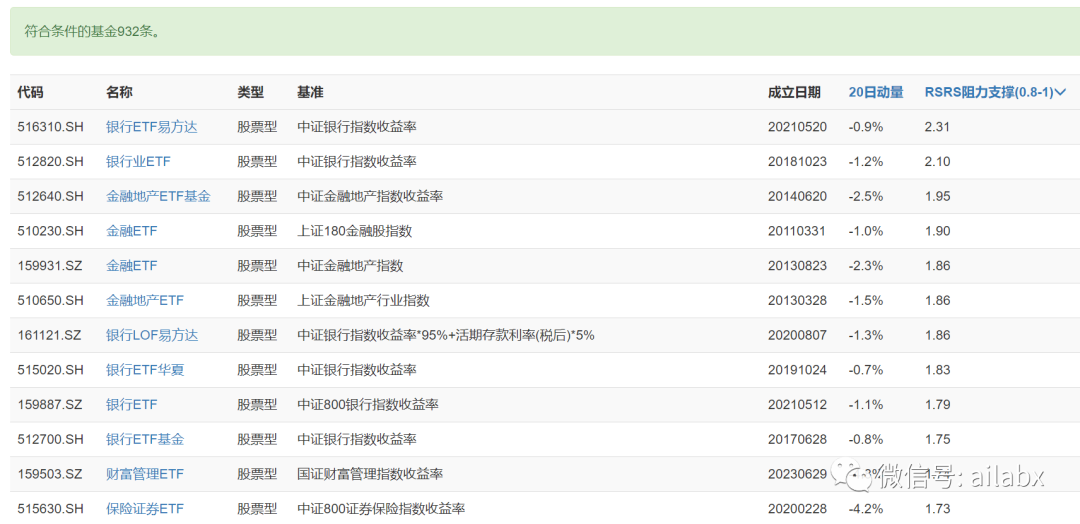Click 股票型 type in 512820.SH row
Screen dimensions: 1080x524
[x=258, y=162]
